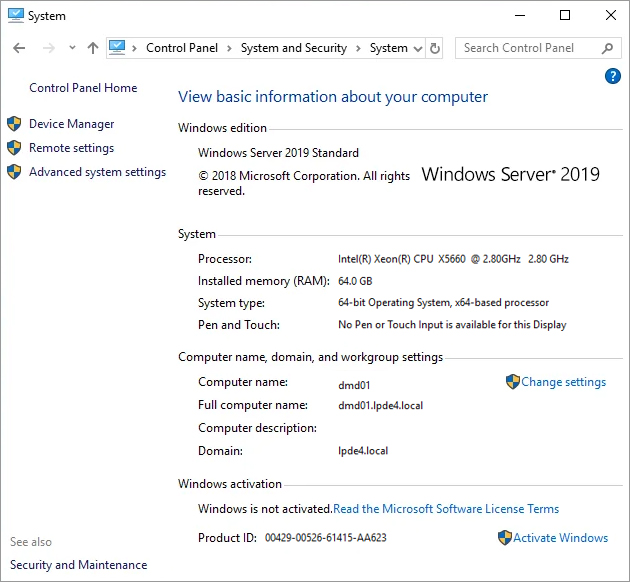
Task: Click the Windows is not activated text
Action: [x=265, y=509]
